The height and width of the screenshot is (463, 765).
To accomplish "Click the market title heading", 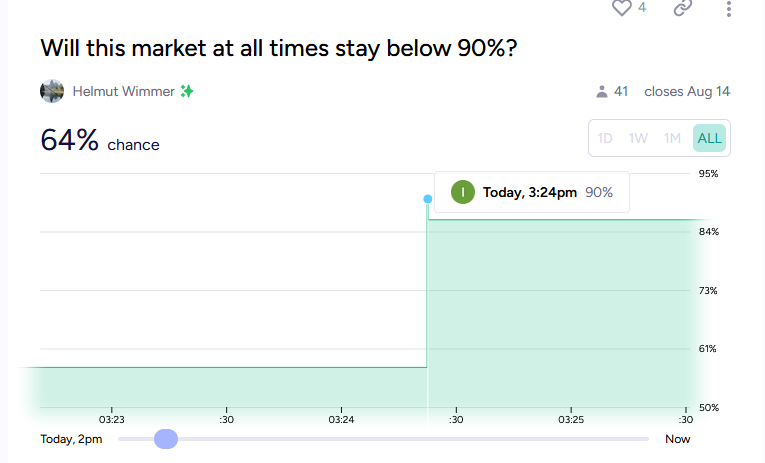I will point(279,48).
